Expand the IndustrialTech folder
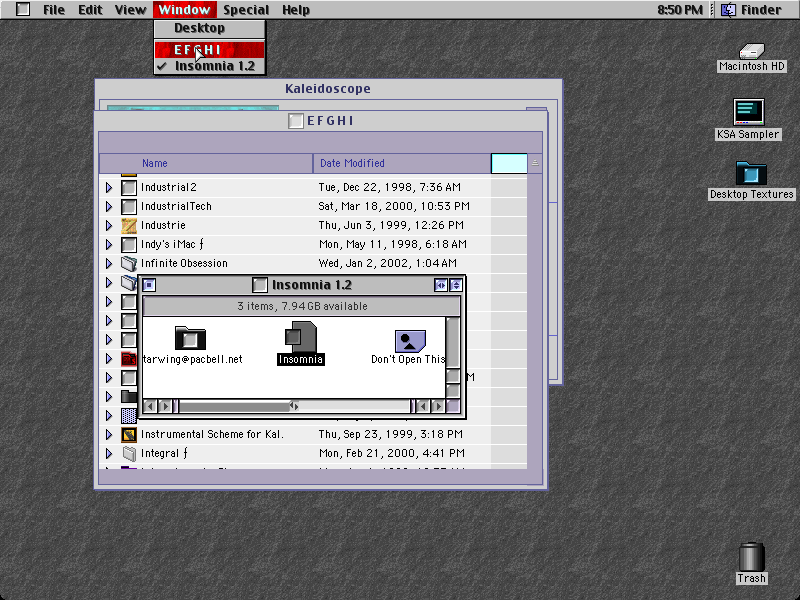This screenshot has height=600, width=800. point(109,206)
